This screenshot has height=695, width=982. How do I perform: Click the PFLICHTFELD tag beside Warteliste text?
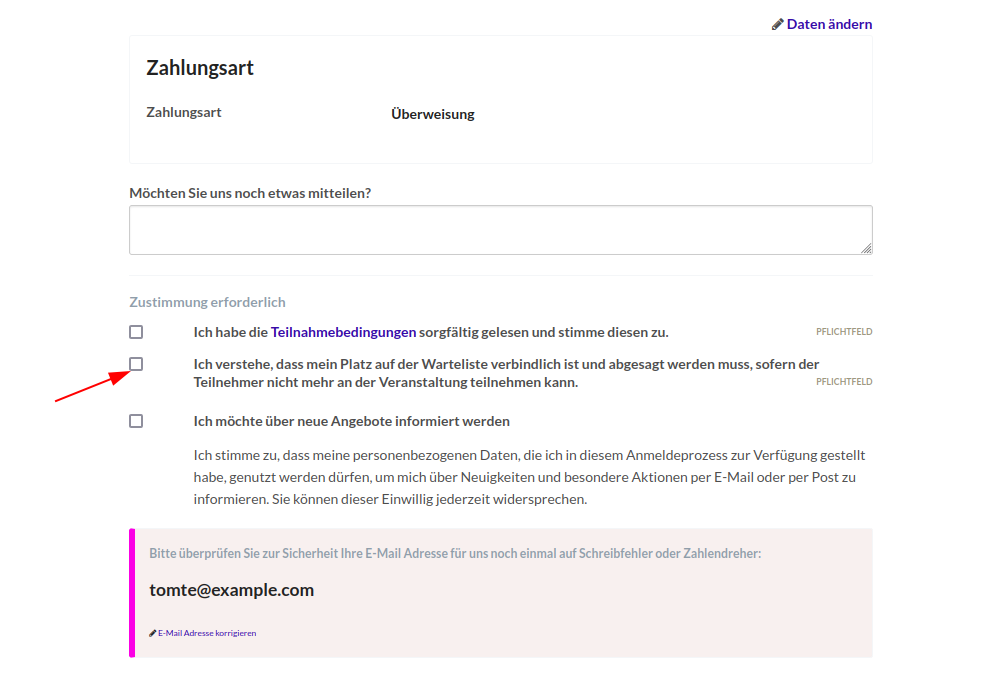click(x=844, y=382)
